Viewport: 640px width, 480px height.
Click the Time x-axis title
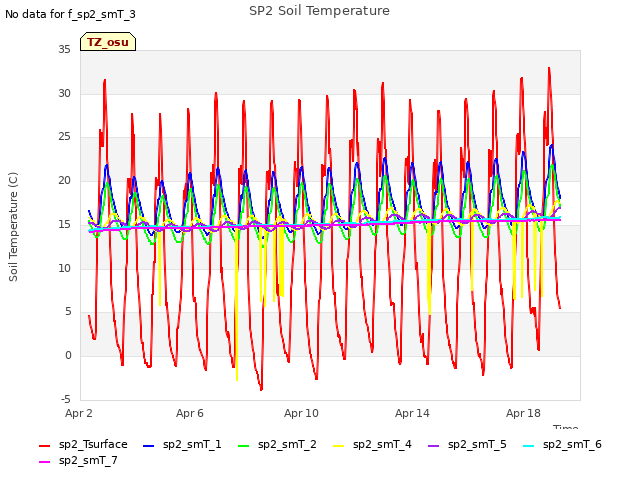(565, 427)
